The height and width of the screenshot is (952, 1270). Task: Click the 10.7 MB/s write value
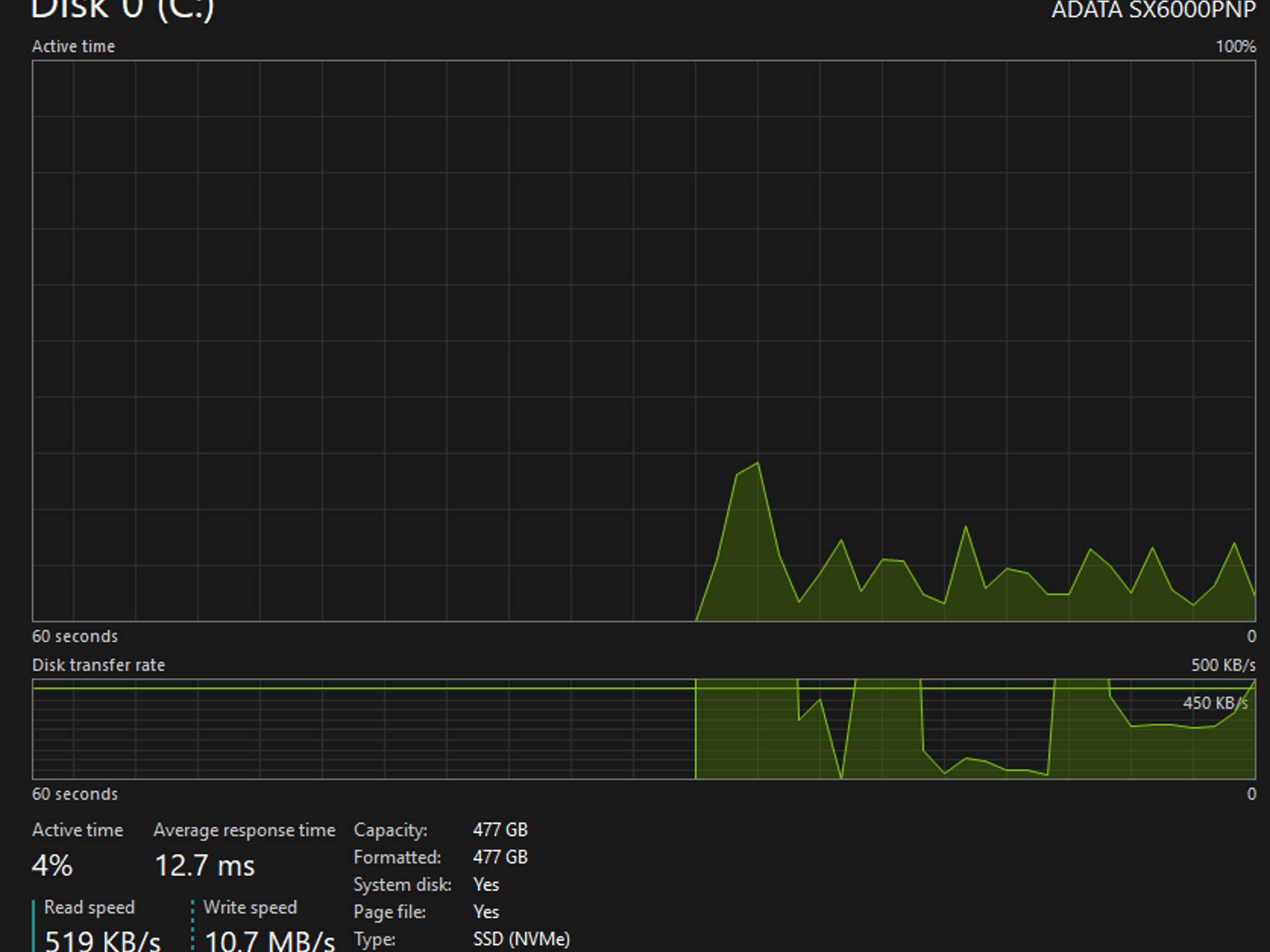click(x=269, y=941)
